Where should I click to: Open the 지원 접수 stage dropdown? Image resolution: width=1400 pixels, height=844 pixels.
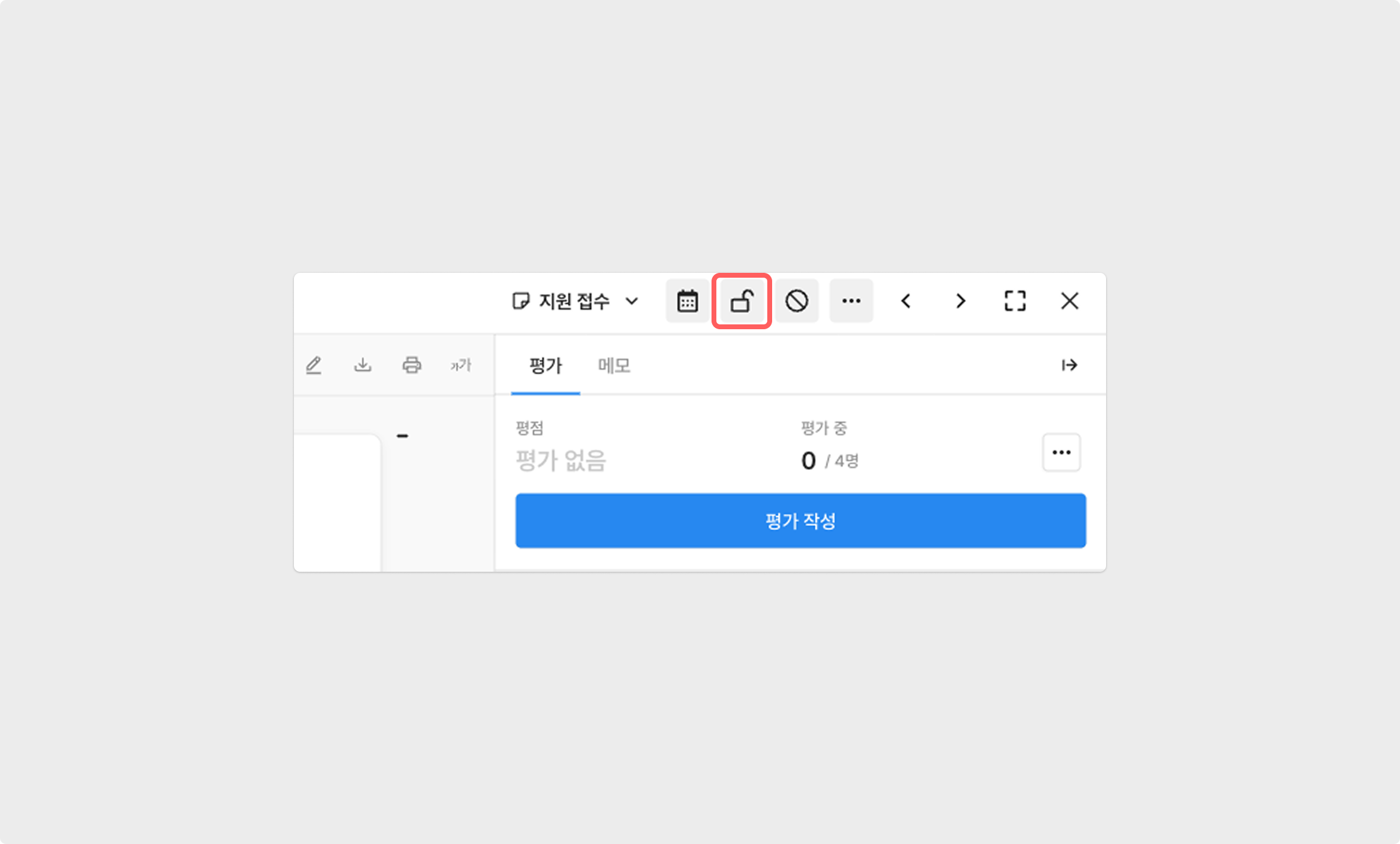575,301
